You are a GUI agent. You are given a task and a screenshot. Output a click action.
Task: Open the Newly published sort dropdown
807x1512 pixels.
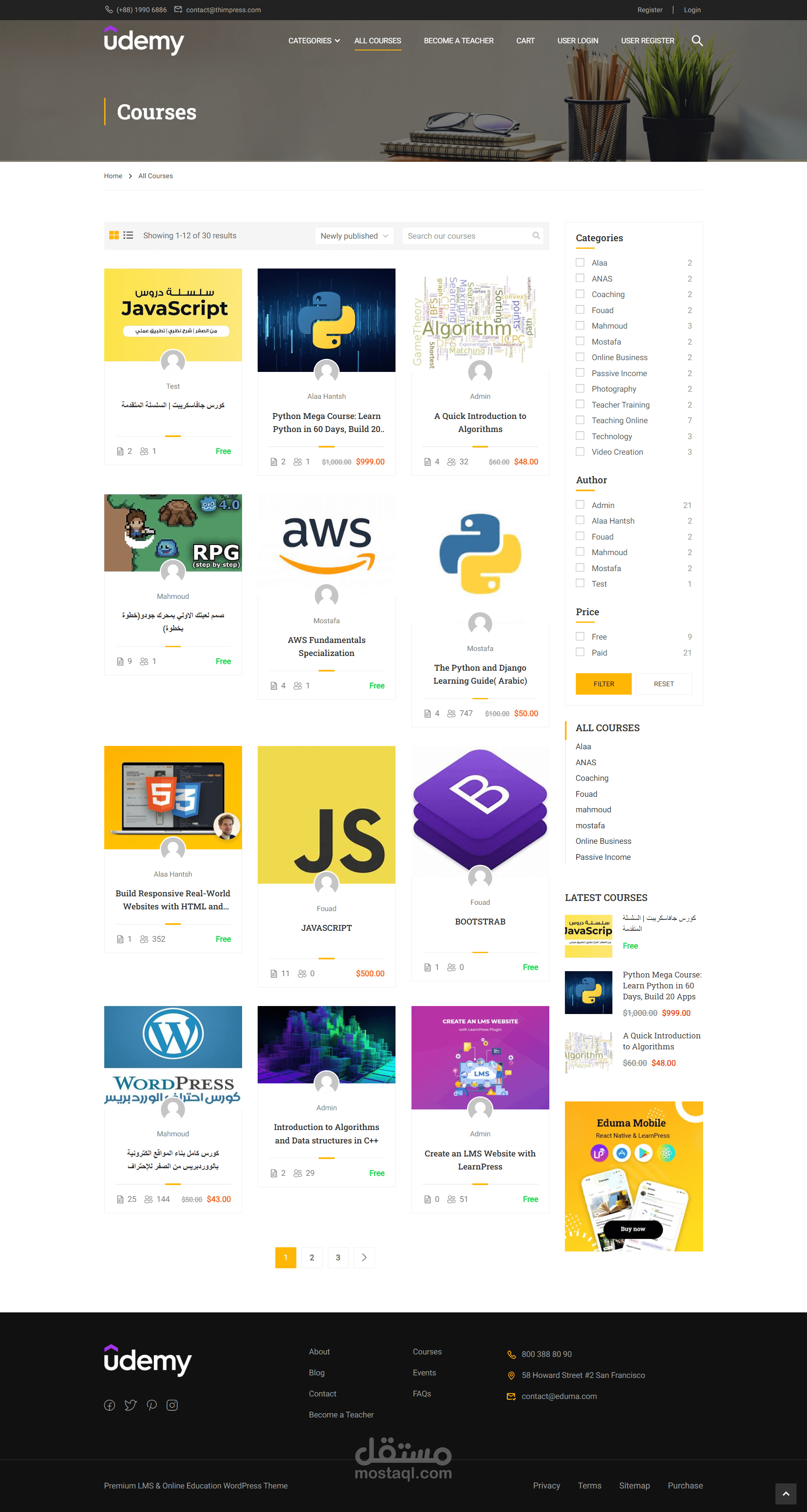[x=354, y=236]
